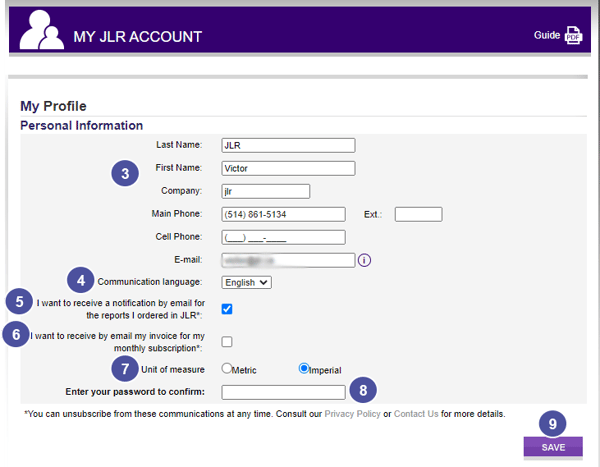This screenshot has width=600, height=467.
Task: Open the Communication language dropdown
Action: pyautogui.click(x=246, y=282)
